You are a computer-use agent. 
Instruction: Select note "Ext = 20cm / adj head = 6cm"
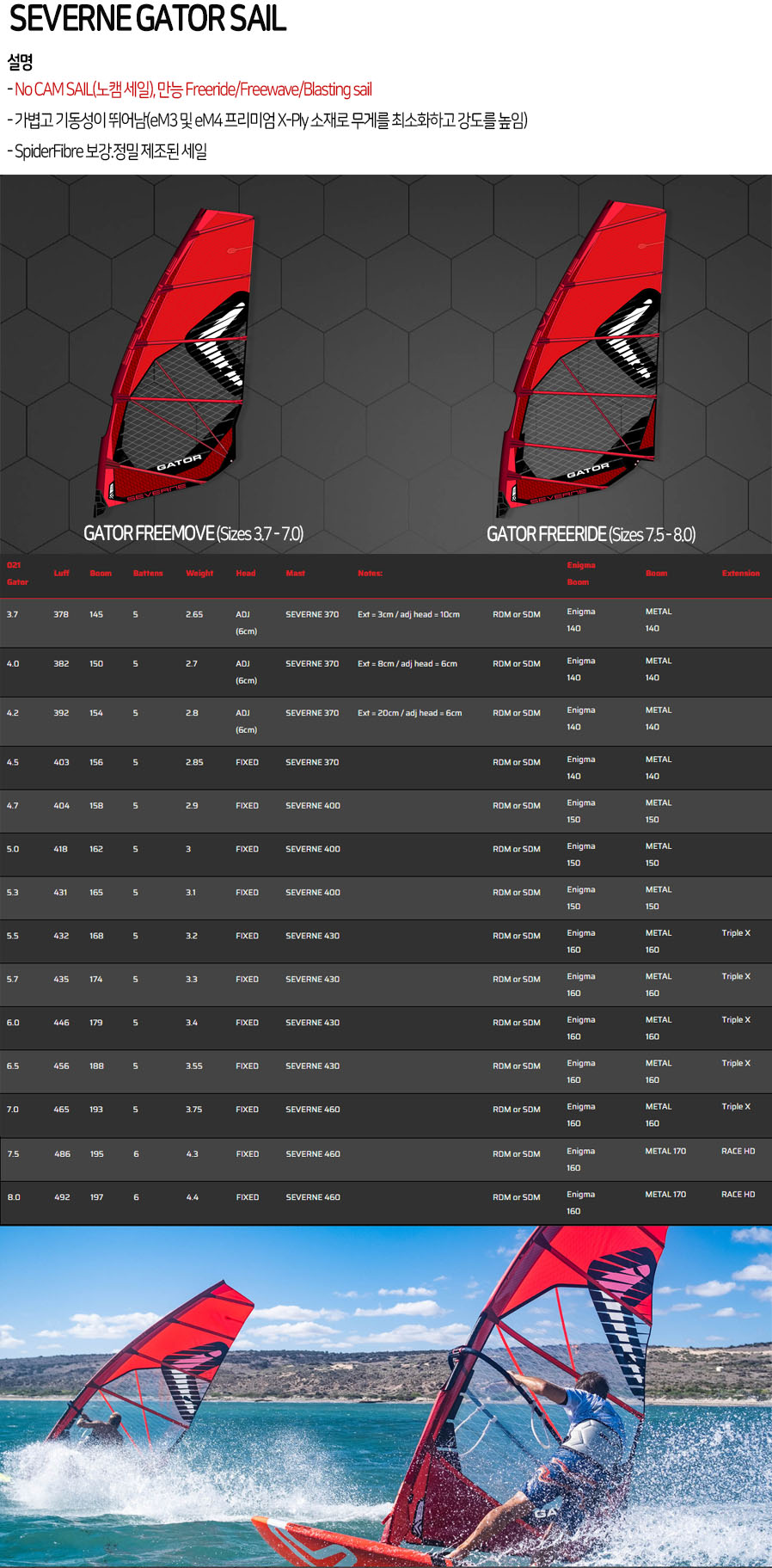[x=410, y=712]
